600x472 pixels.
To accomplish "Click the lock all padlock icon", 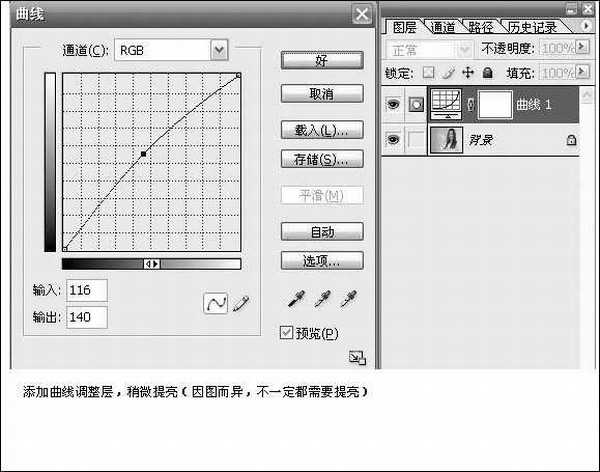I will pos(487,73).
